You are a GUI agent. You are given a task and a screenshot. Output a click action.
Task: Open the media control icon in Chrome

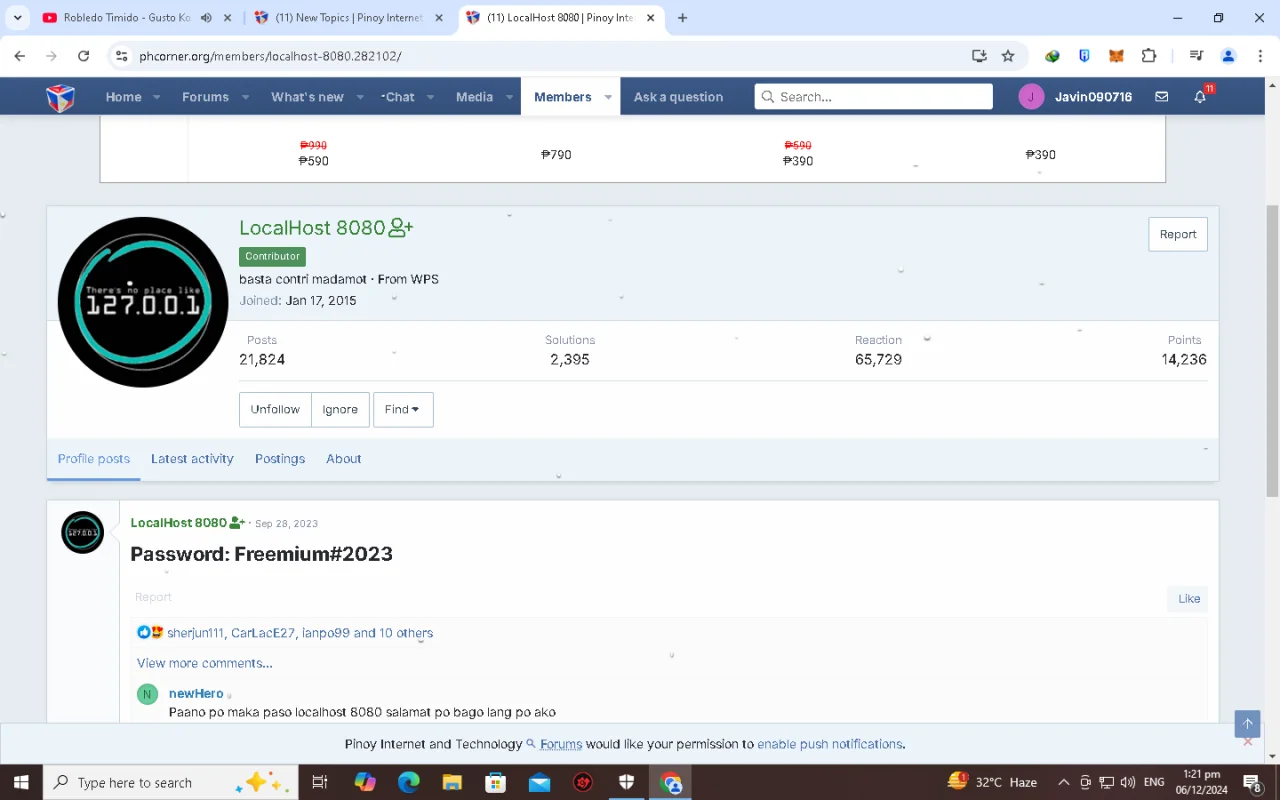(1196, 56)
